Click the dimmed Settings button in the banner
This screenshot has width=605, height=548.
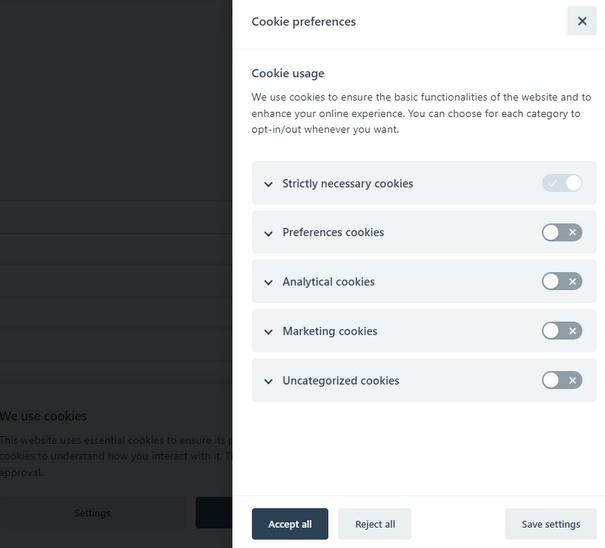pos(92,513)
